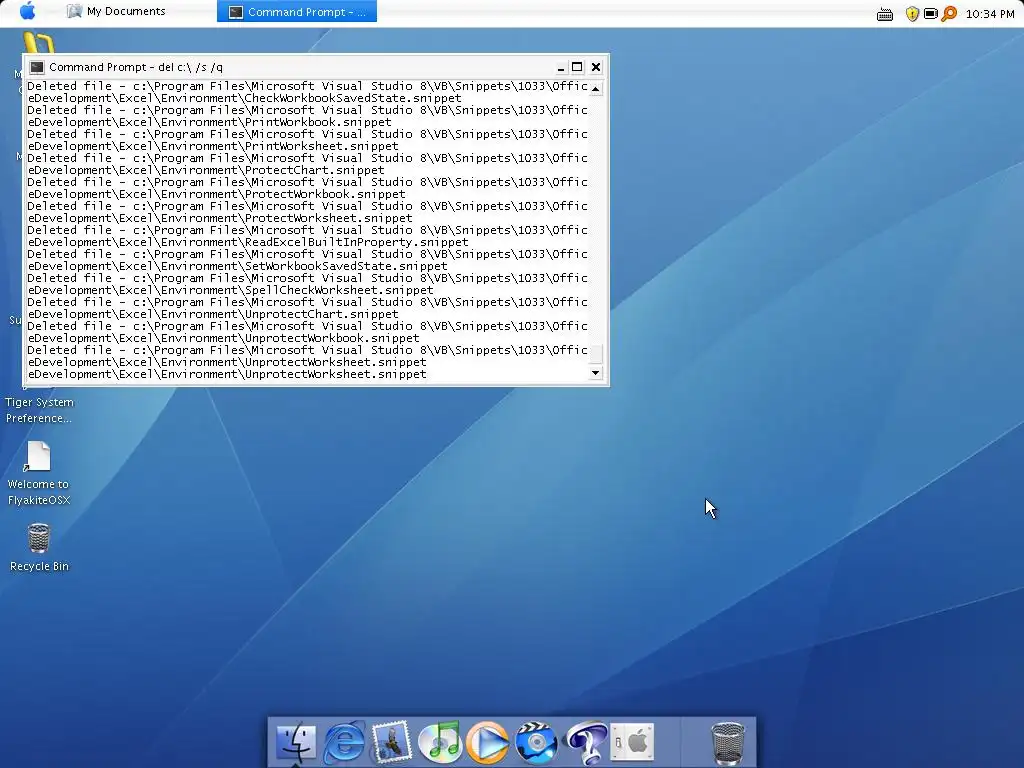Open the Command Prompt window's title bar icon
The height and width of the screenshot is (768, 1024).
pos(37,67)
